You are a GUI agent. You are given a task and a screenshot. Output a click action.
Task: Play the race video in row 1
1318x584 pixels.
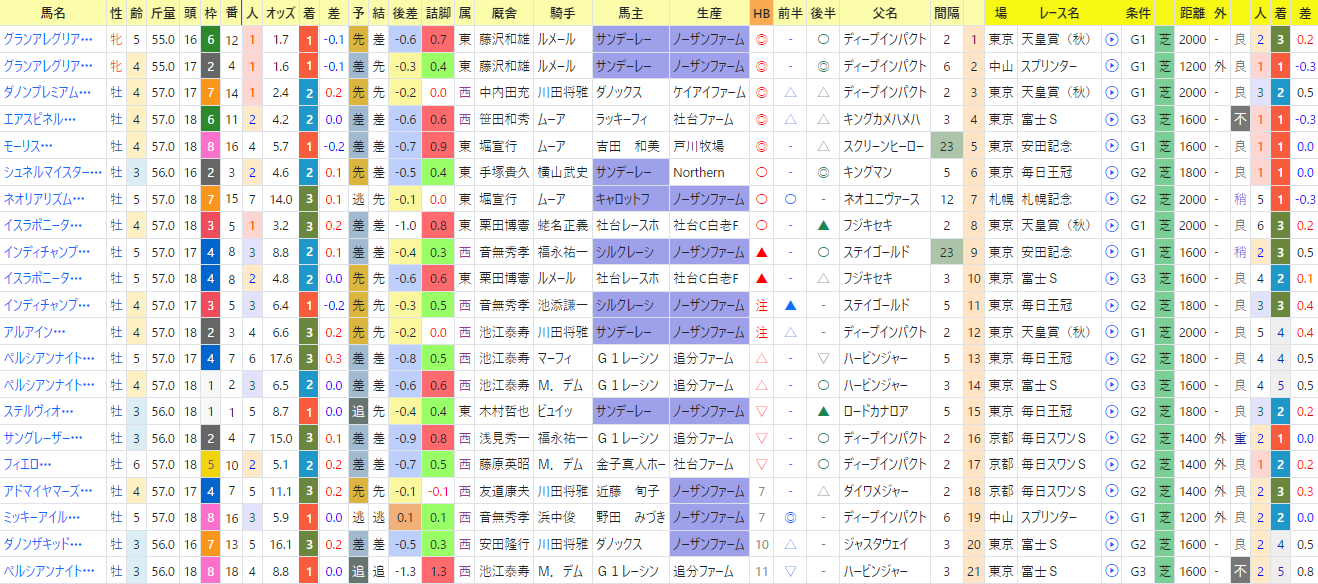(x=1112, y=40)
